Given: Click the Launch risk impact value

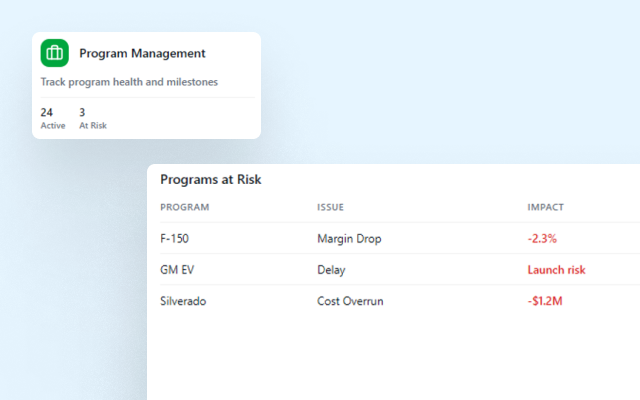Looking at the screenshot, I should [x=556, y=270].
